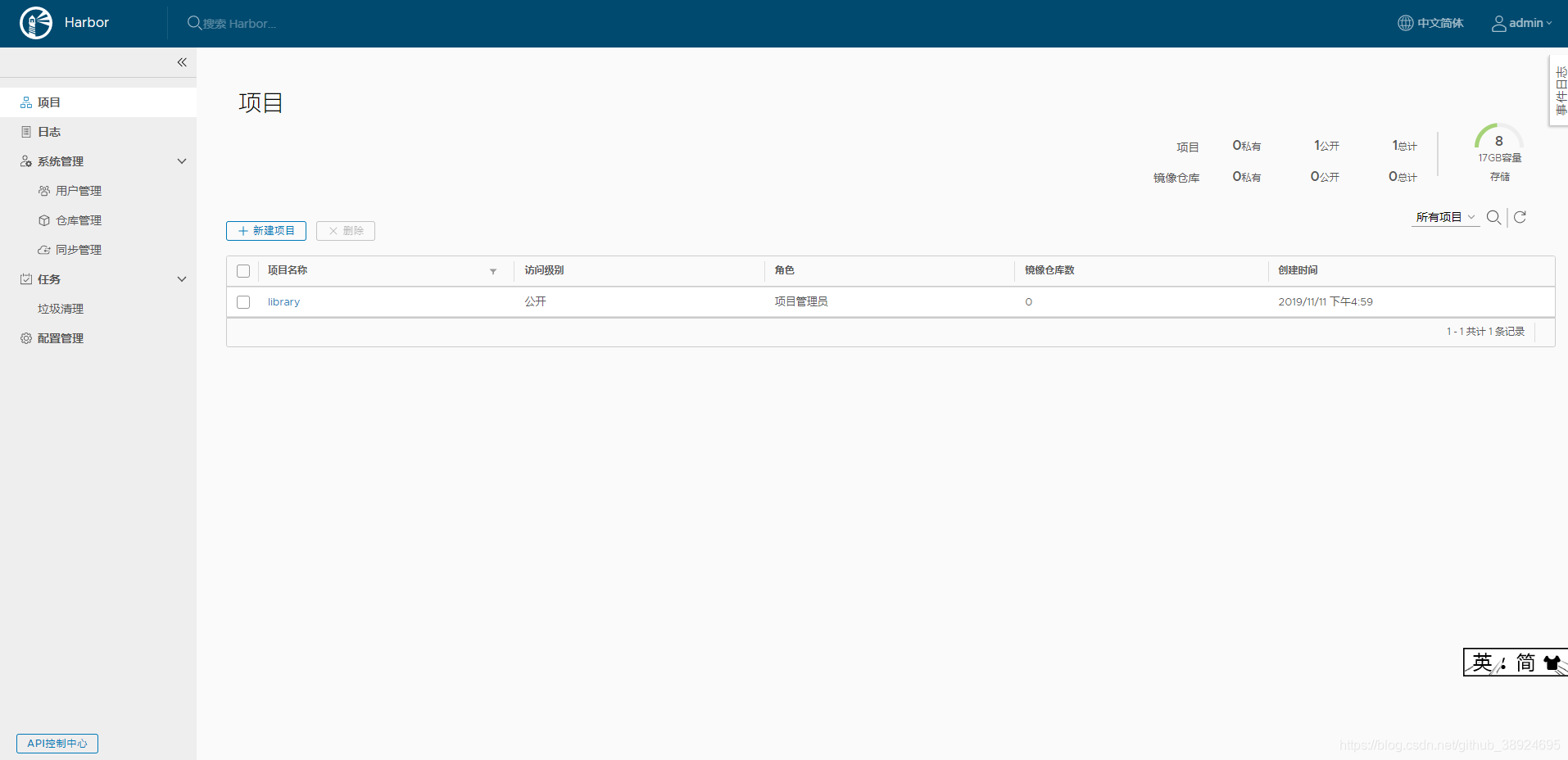Collapse the sidebar with double-chevron icon
1568x760 pixels.
pos(182,62)
